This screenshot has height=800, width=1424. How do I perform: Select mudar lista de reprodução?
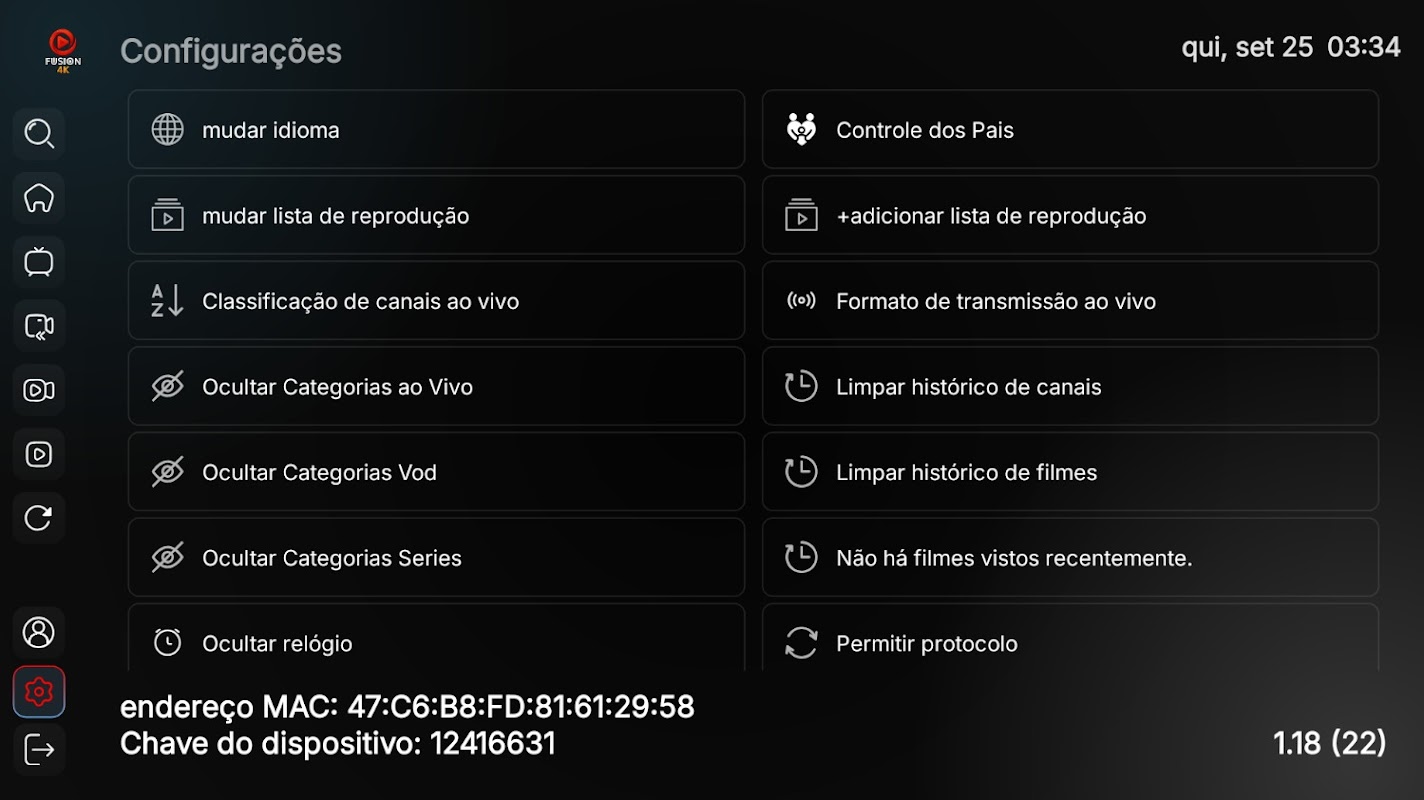436,215
